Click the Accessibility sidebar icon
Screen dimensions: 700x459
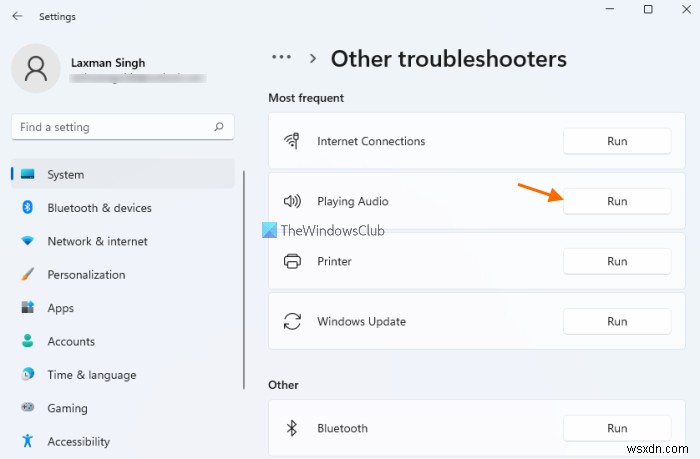point(27,441)
